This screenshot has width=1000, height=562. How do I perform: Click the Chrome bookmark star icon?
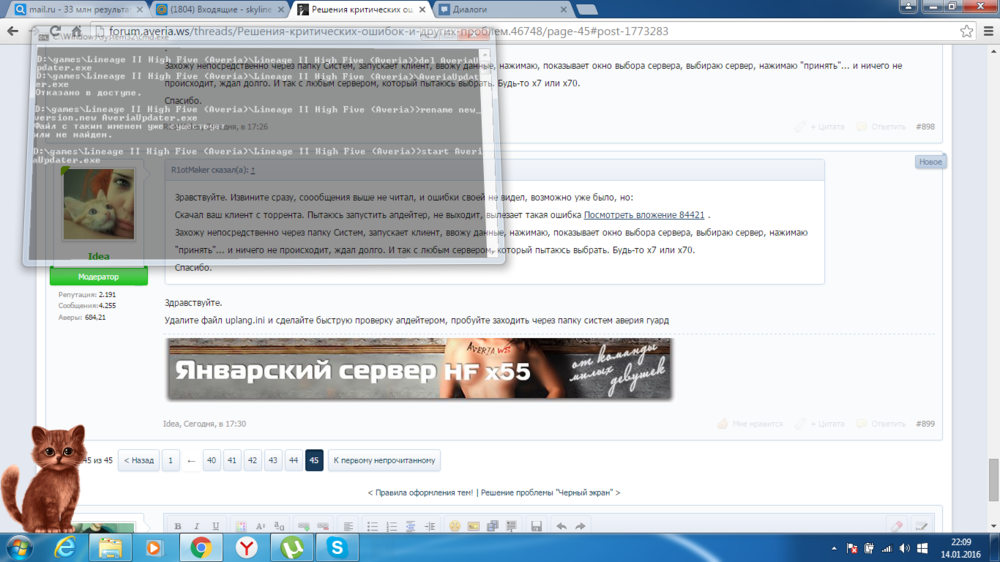pos(966,31)
